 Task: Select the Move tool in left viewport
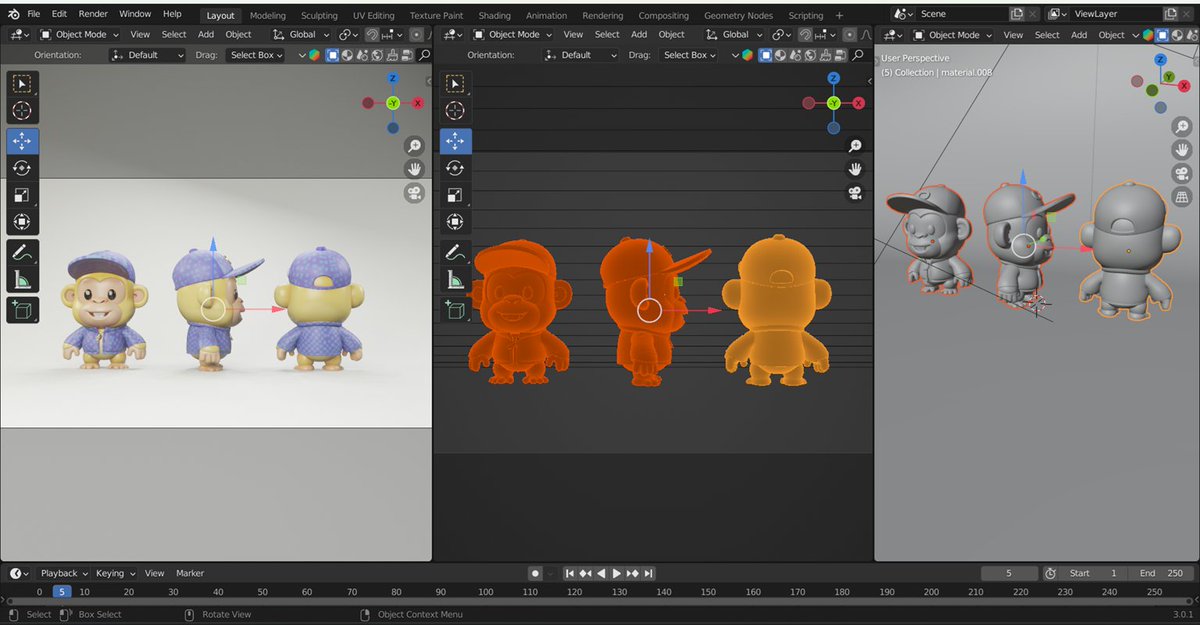22,141
